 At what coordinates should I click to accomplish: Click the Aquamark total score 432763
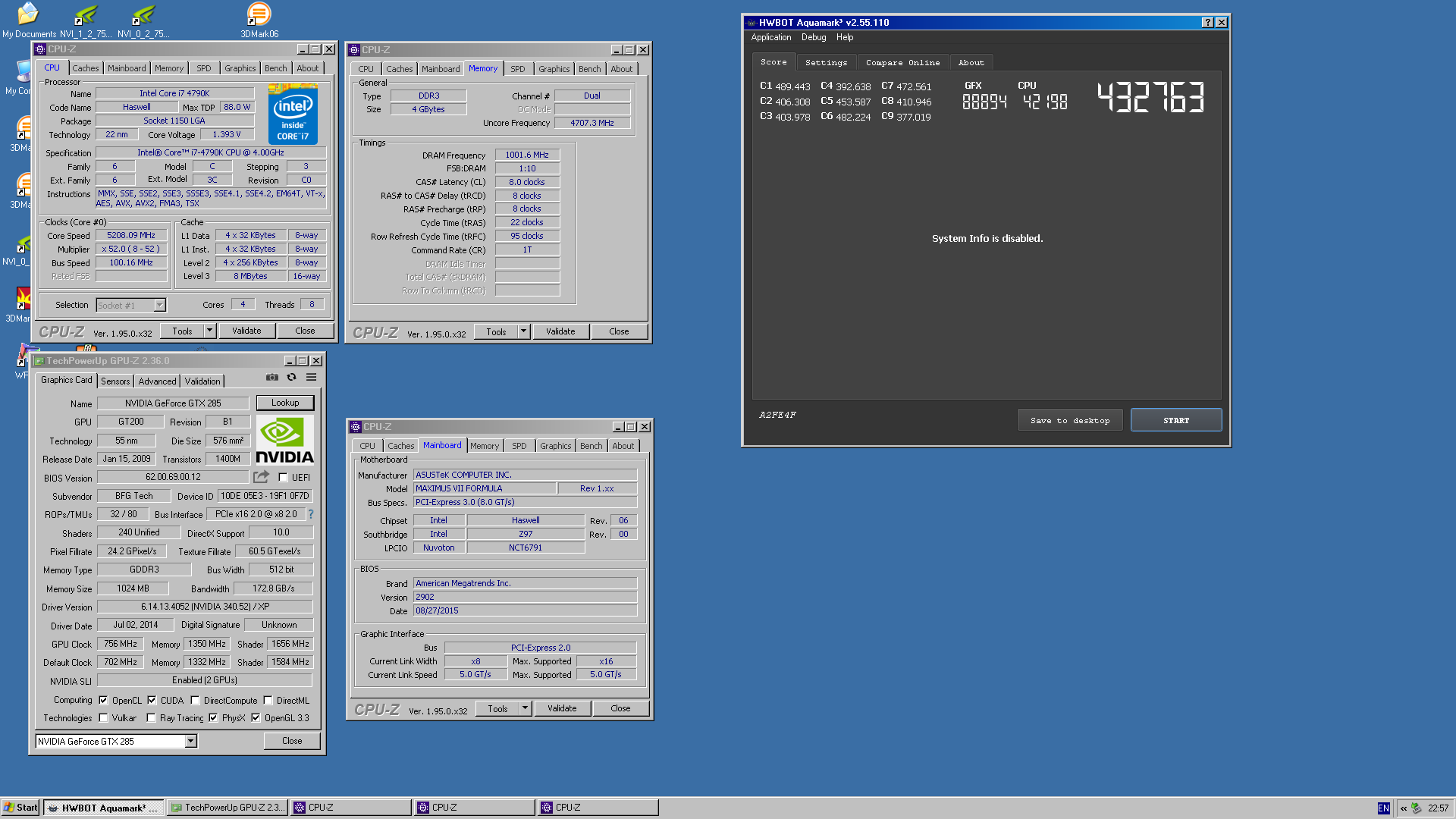click(1150, 97)
